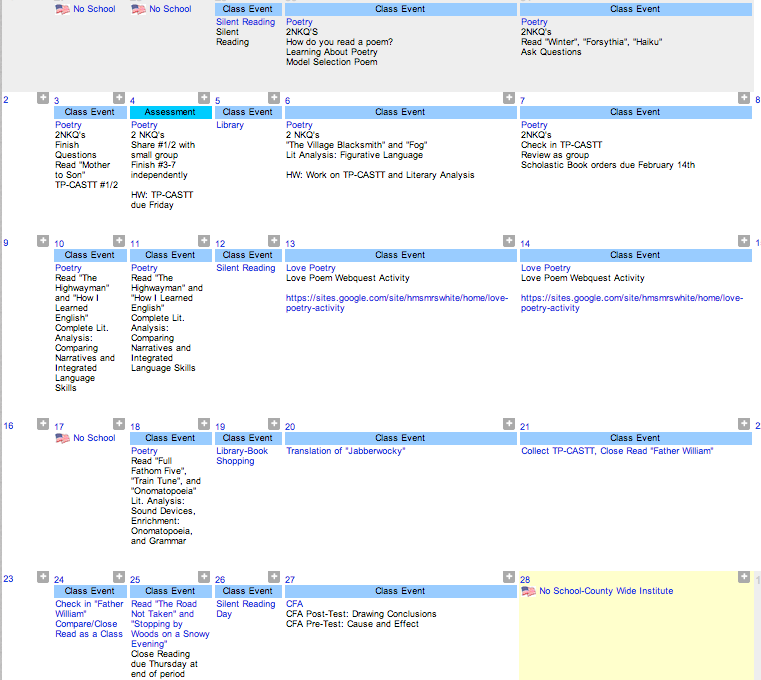Open day 20 Class Event header

pyautogui.click(x=400, y=438)
